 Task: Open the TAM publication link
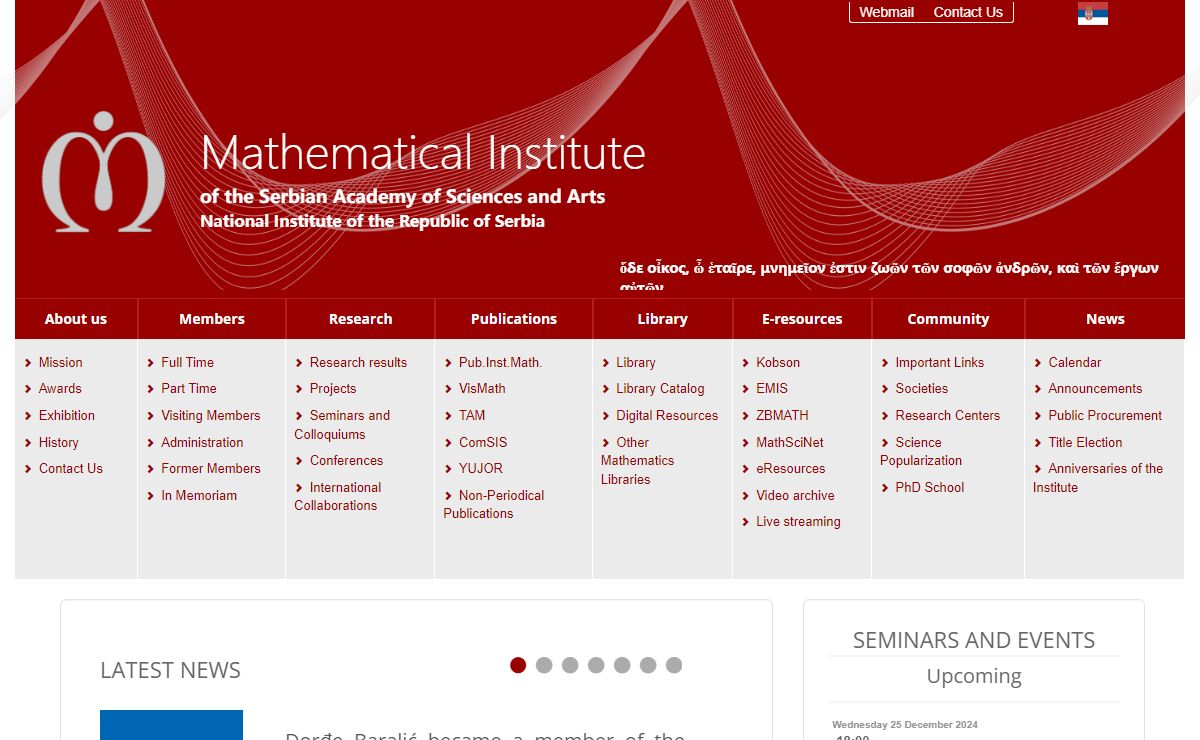pos(472,415)
